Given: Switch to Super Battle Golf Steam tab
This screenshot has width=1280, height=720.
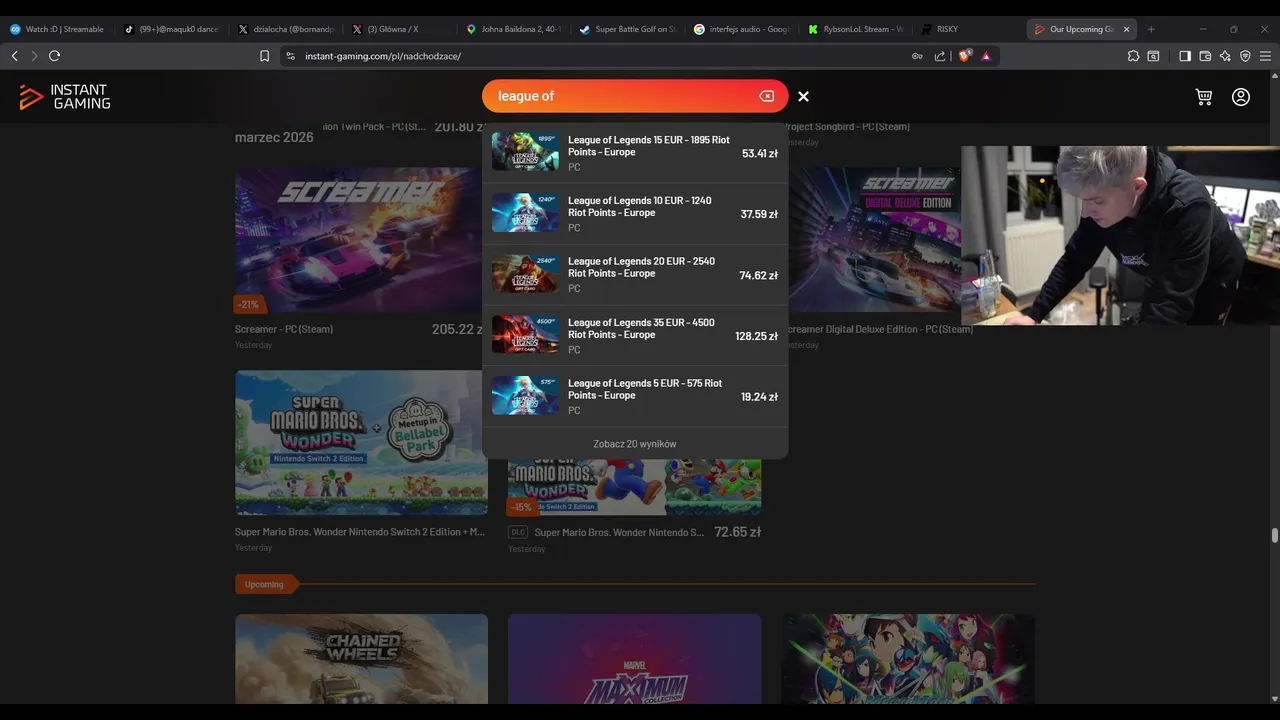Looking at the screenshot, I should [629, 29].
